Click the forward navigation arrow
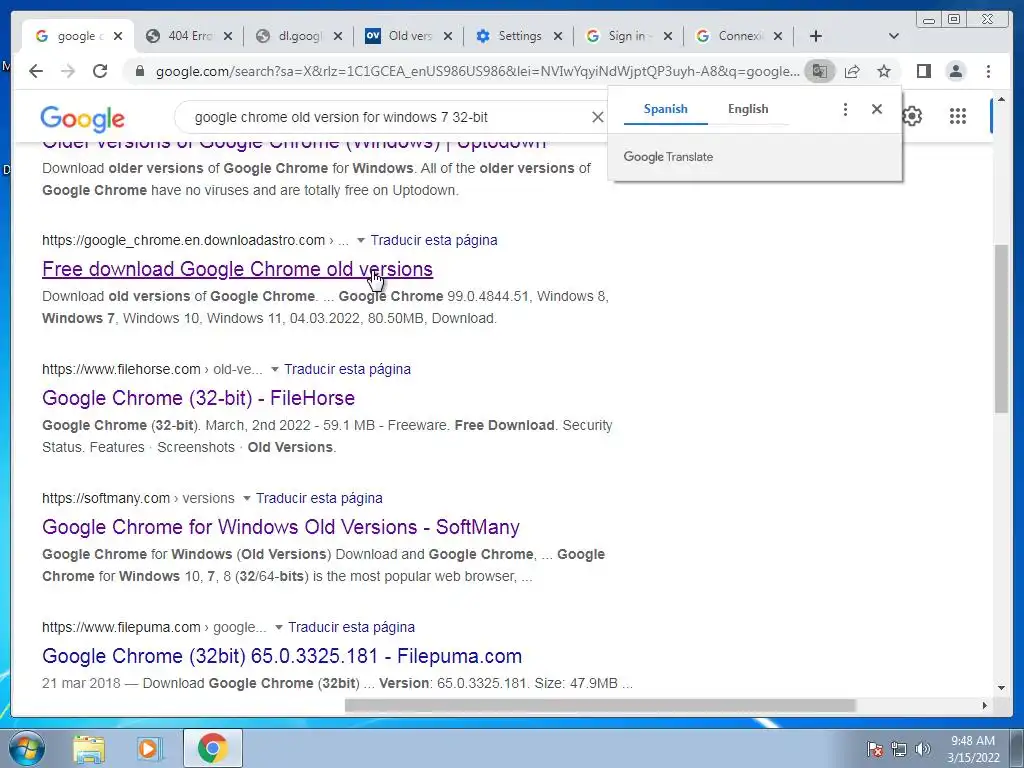This screenshot has width=1024, height=768. [x=68, y=71]
